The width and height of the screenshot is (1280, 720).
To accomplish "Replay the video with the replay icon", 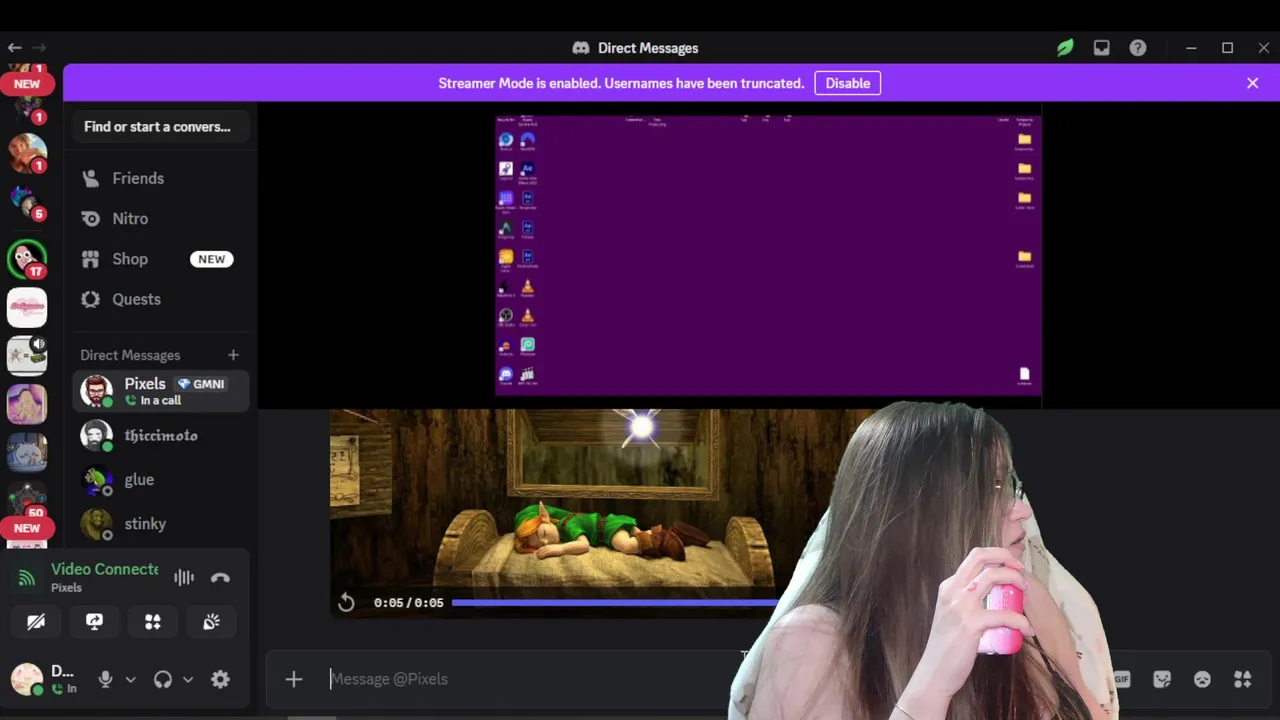I will [346, 602].
